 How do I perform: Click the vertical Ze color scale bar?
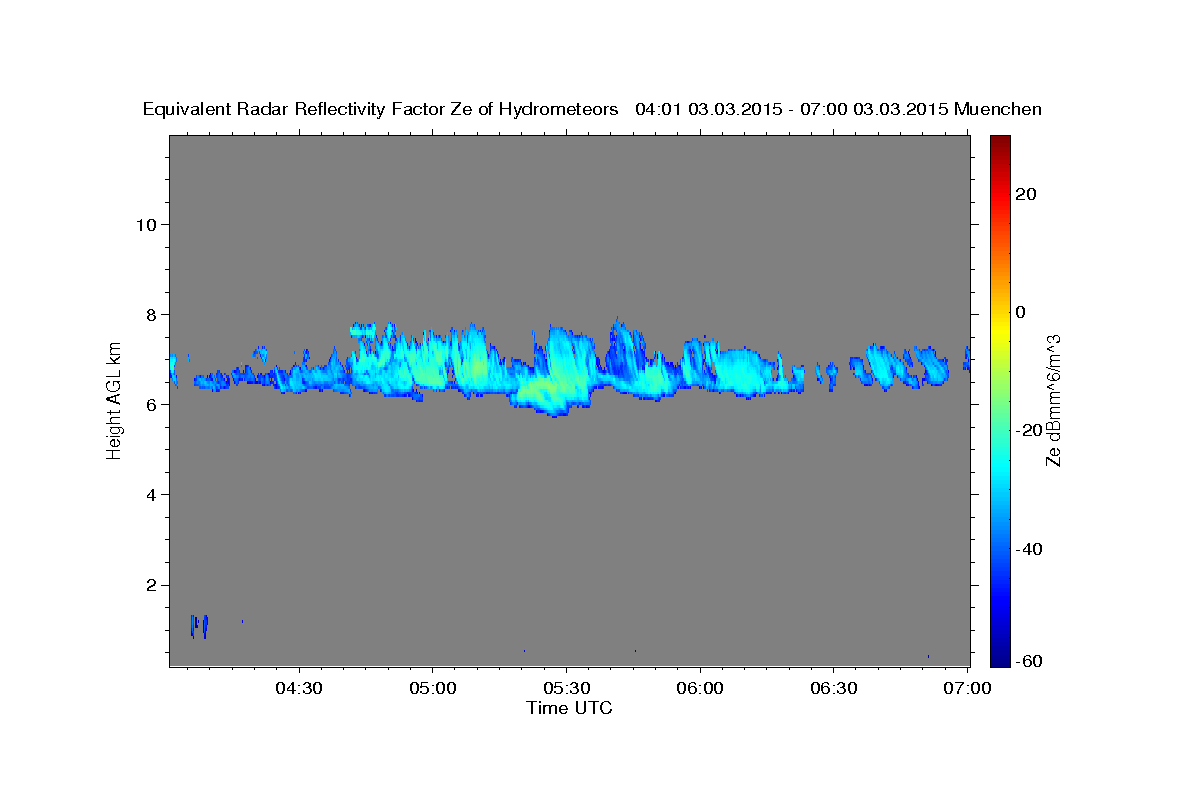tap(1001, 400)
